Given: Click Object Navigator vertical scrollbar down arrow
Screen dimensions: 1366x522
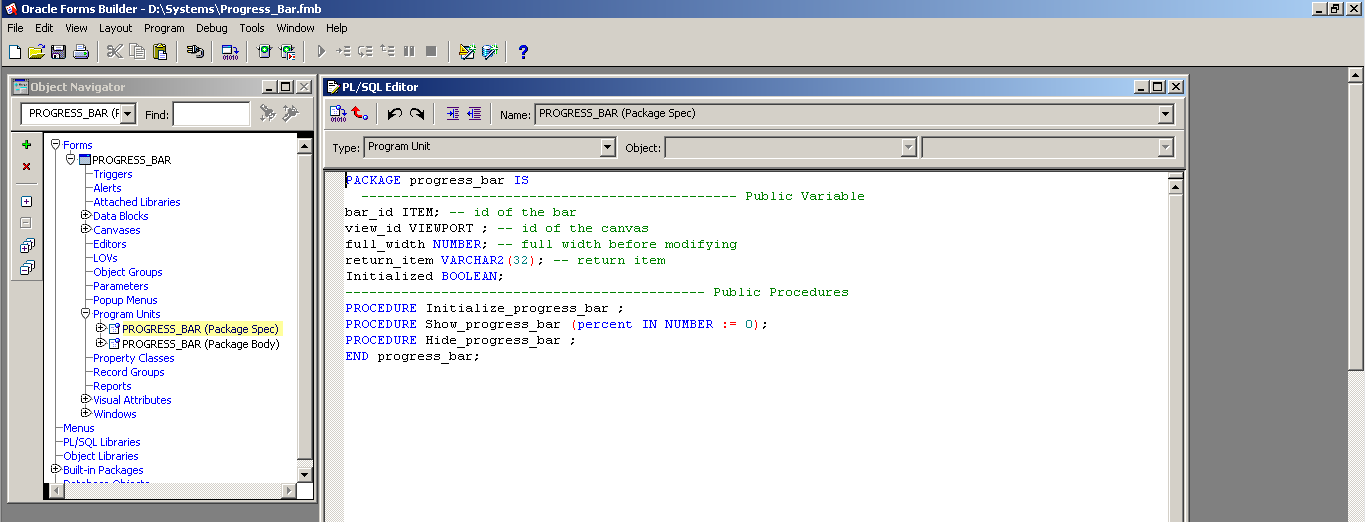Looking at the screenshot, I should click(306, 474).
